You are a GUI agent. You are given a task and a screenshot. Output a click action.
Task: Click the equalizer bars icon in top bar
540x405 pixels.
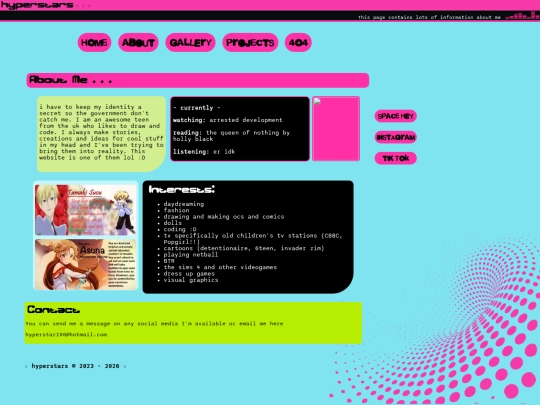[522, 15]
